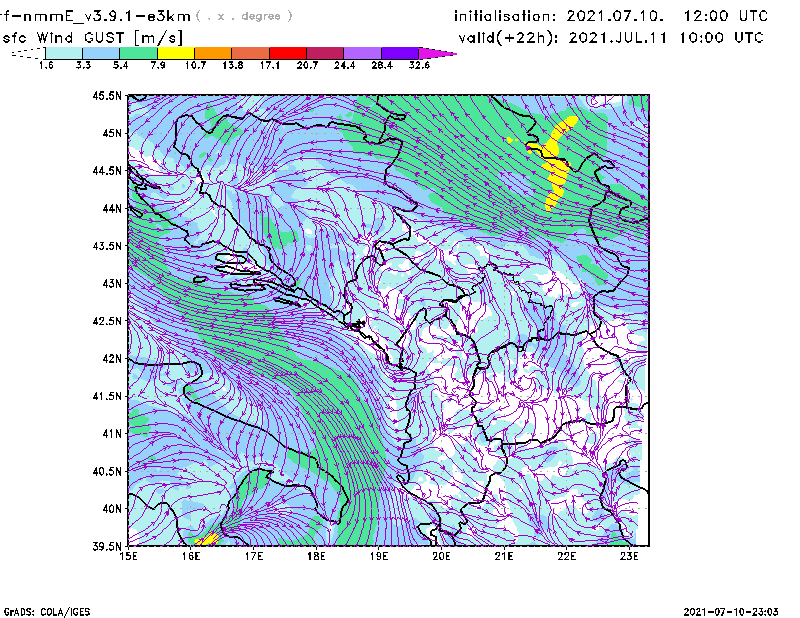Click the legend value 3.3
The height and width of the screenshot is (618, 800).
(83, 65)
